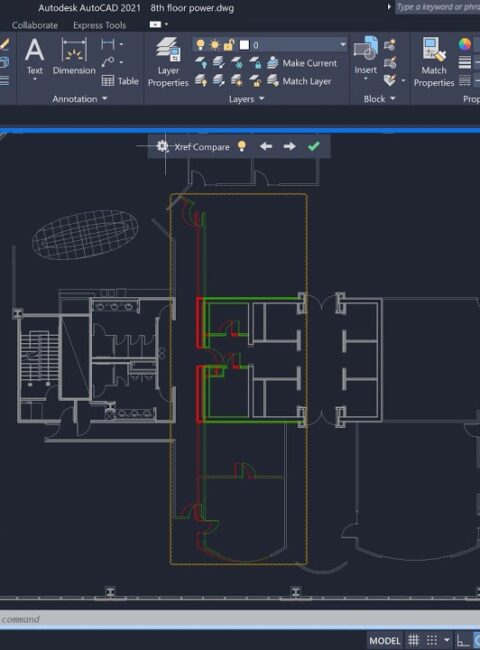Activate the Dimension tool
This screenshot has height=650, width=480.
click(x=74, y=56)
